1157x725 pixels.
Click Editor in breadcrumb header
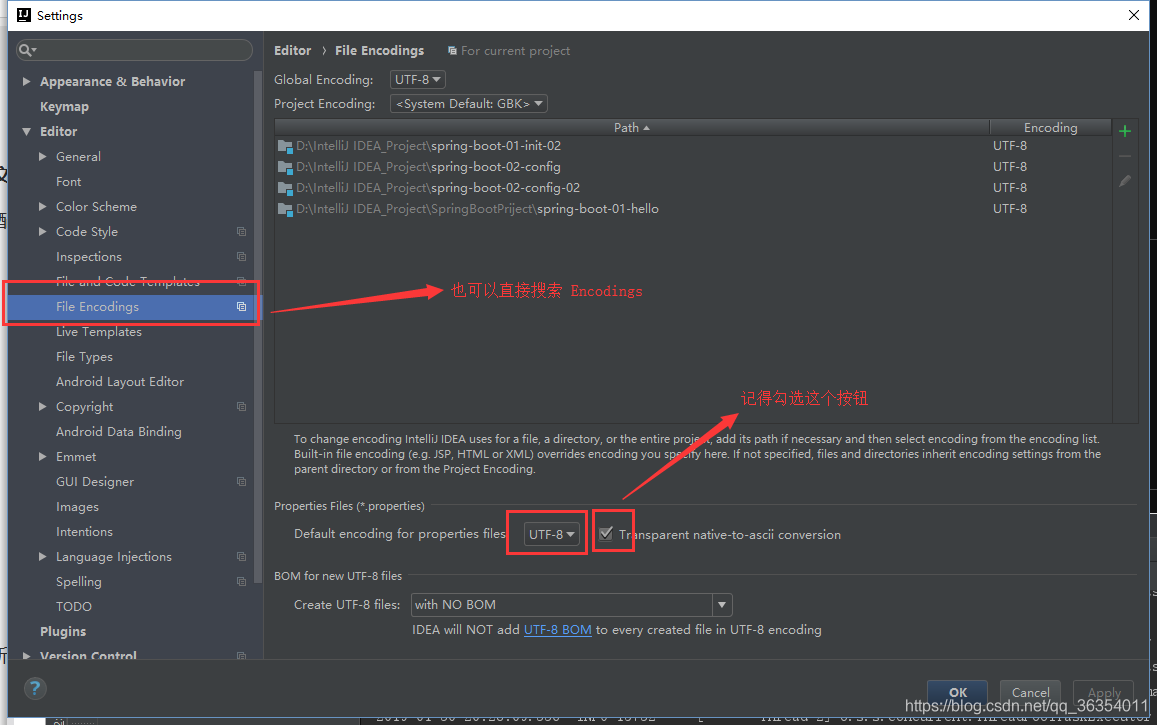pos(292,50)
